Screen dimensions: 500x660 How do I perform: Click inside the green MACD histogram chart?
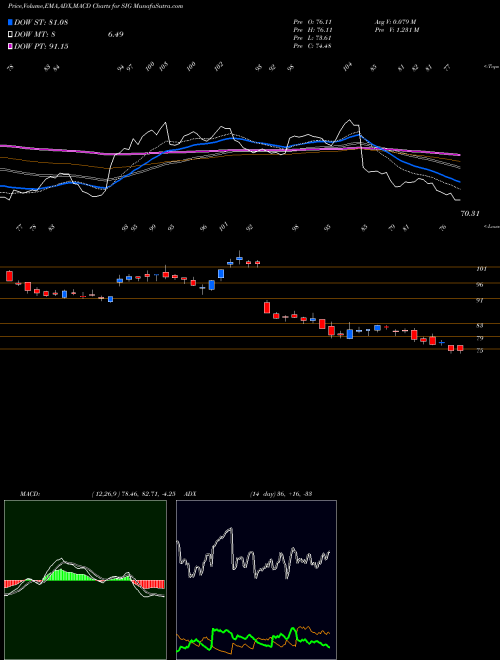(85, 580)
